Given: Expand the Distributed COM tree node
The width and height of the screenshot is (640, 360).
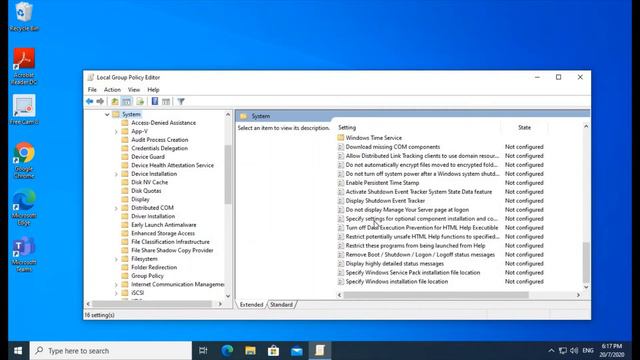Looking at the screenshot, I should [x=116, y=208].
